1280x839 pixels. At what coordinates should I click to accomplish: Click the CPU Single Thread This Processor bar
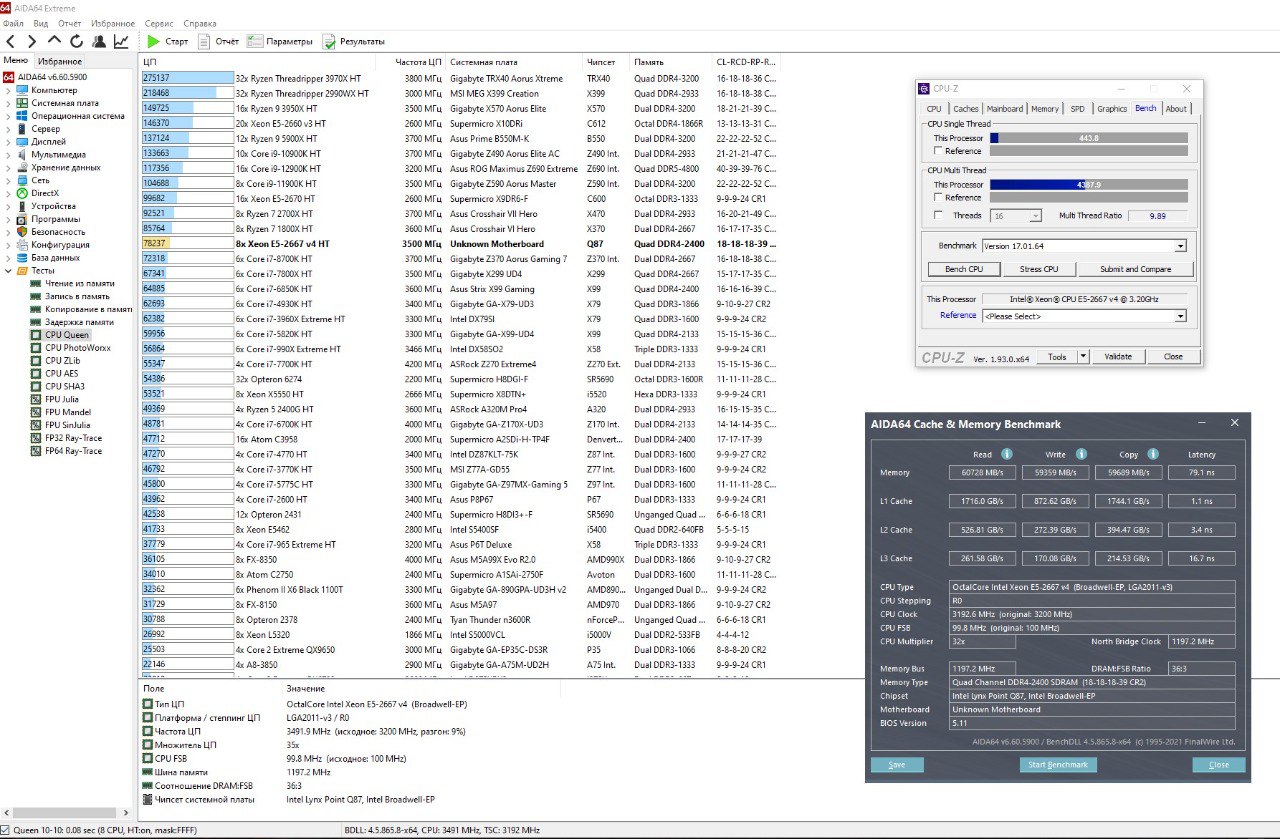[1089, 138]
